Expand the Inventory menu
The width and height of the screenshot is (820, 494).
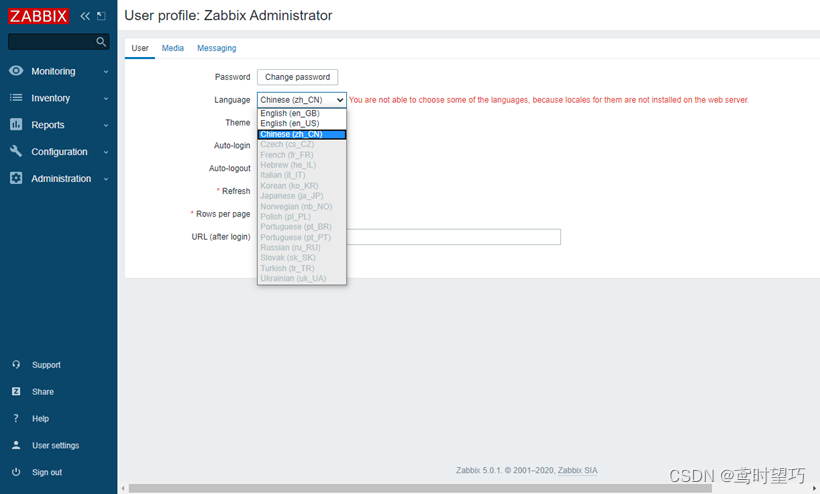106,98
